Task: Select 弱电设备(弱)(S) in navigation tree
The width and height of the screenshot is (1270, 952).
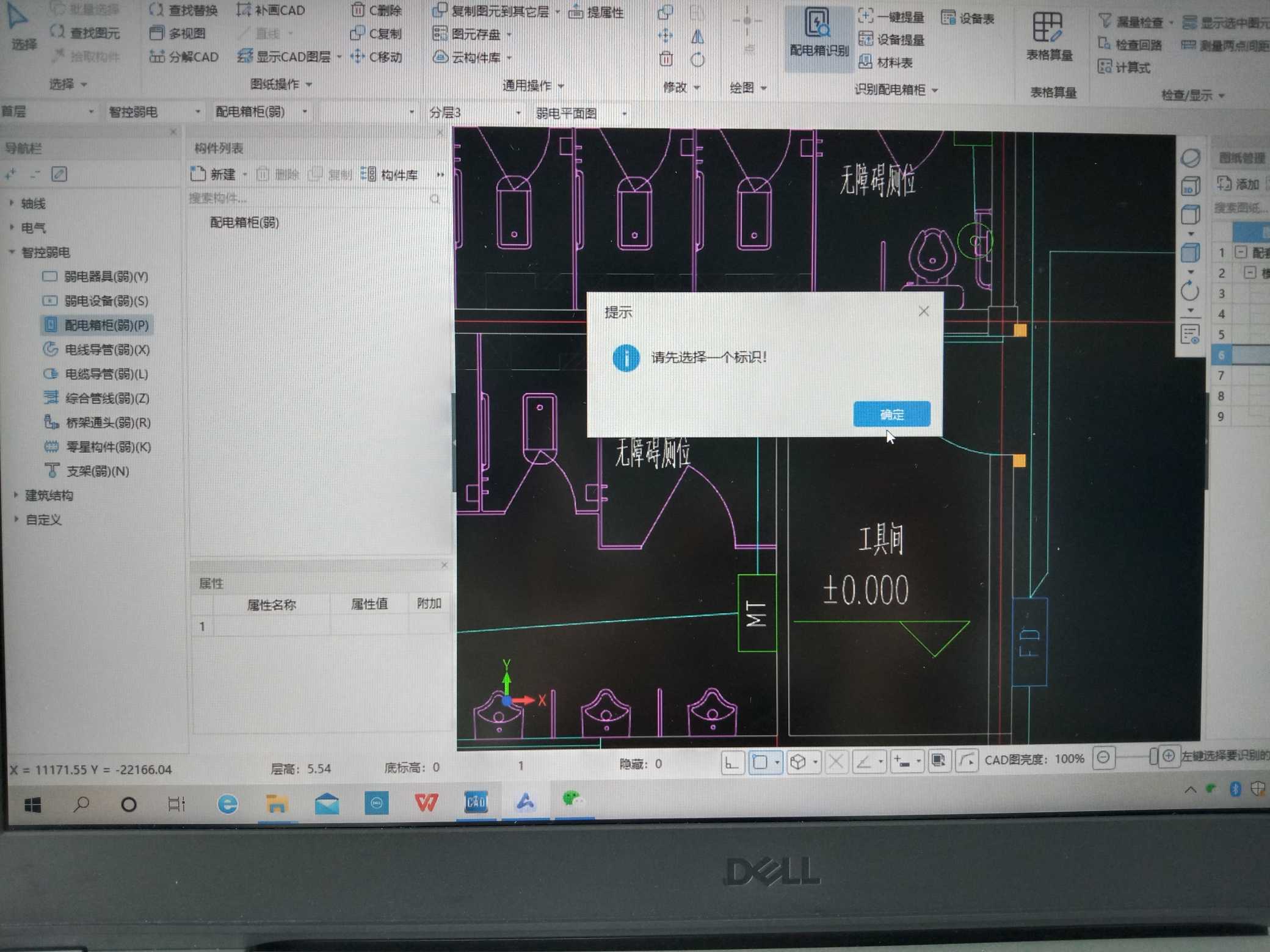Action: click(96, 301)
